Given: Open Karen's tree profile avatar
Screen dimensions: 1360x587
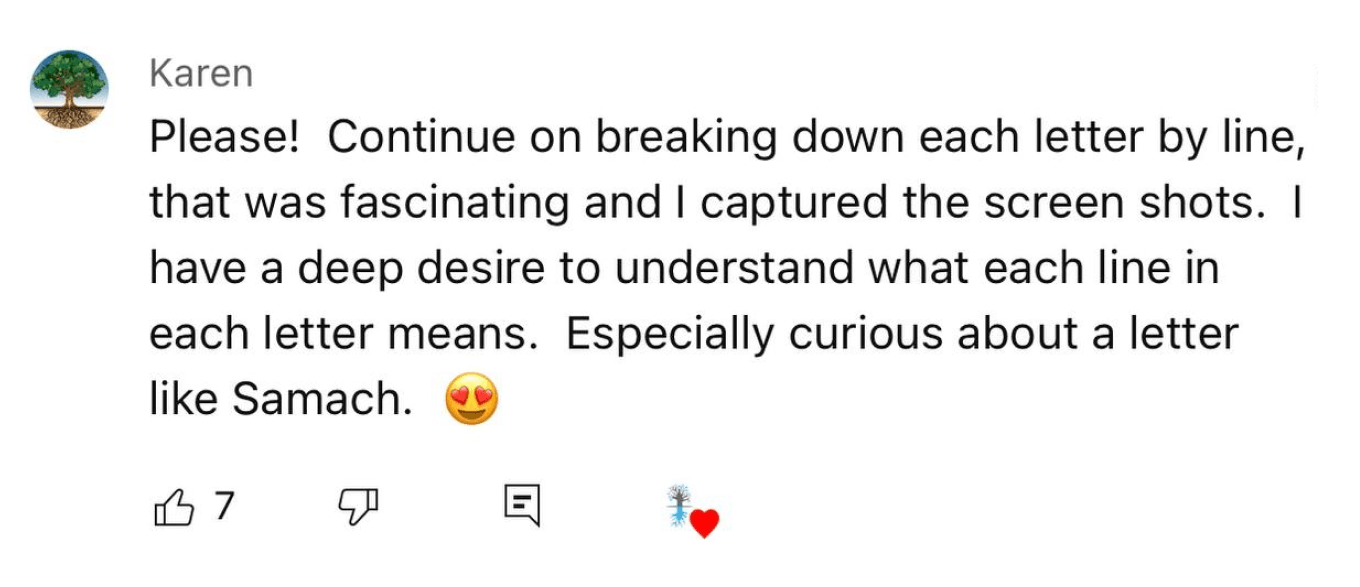Looking at the screenshot, I should click(x=70, y=89).
